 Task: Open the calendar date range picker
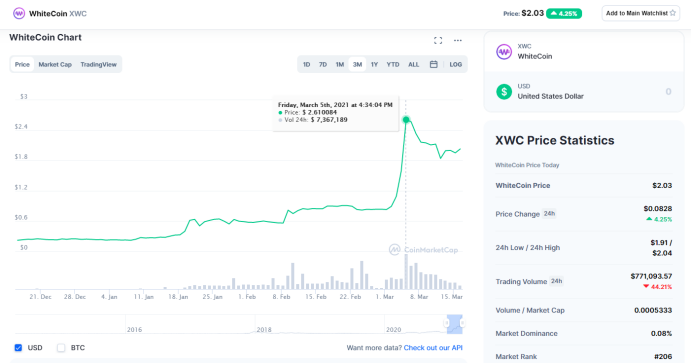[x=434, y=64]
